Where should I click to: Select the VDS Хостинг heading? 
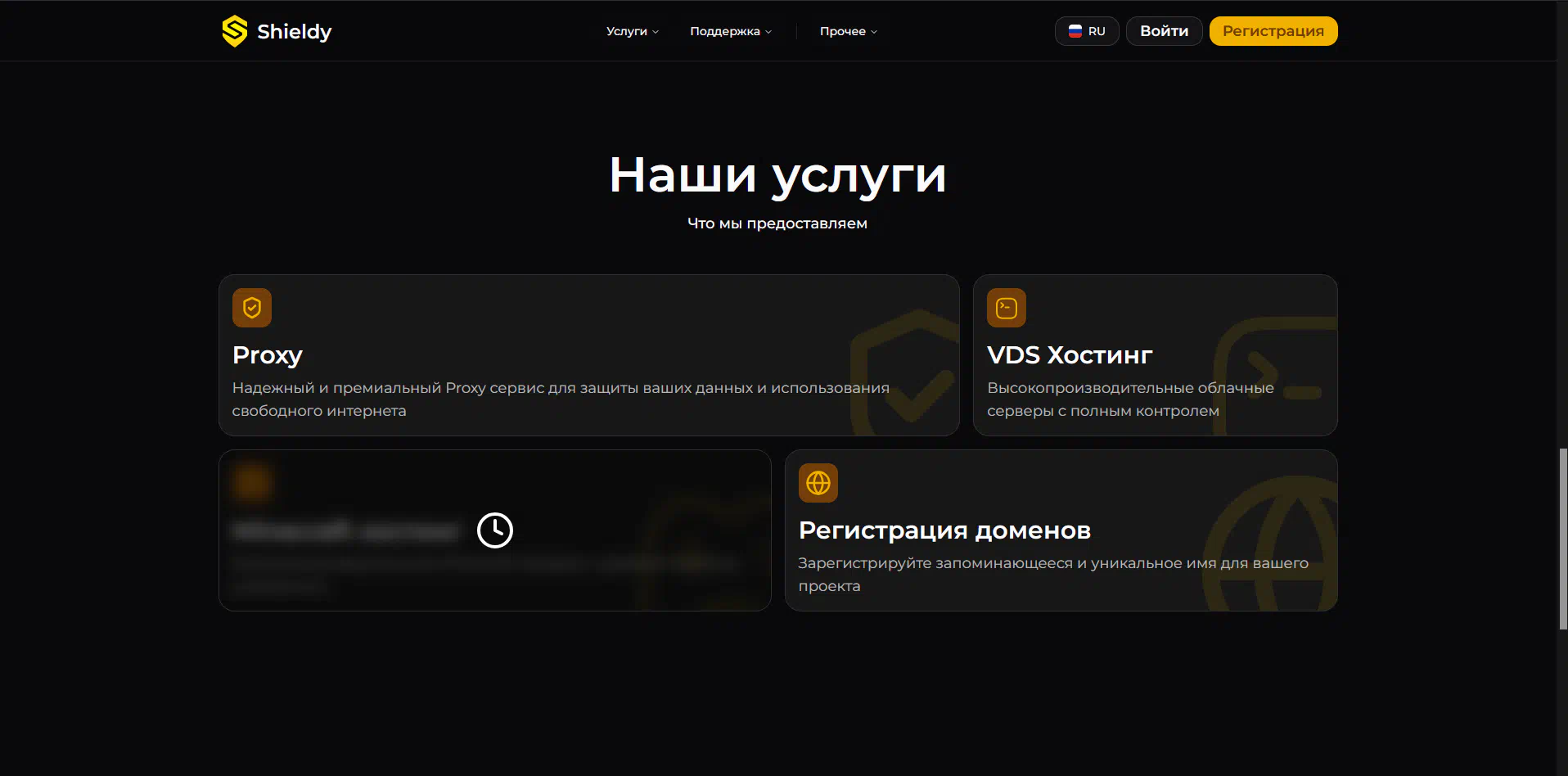coord(1070,355)
